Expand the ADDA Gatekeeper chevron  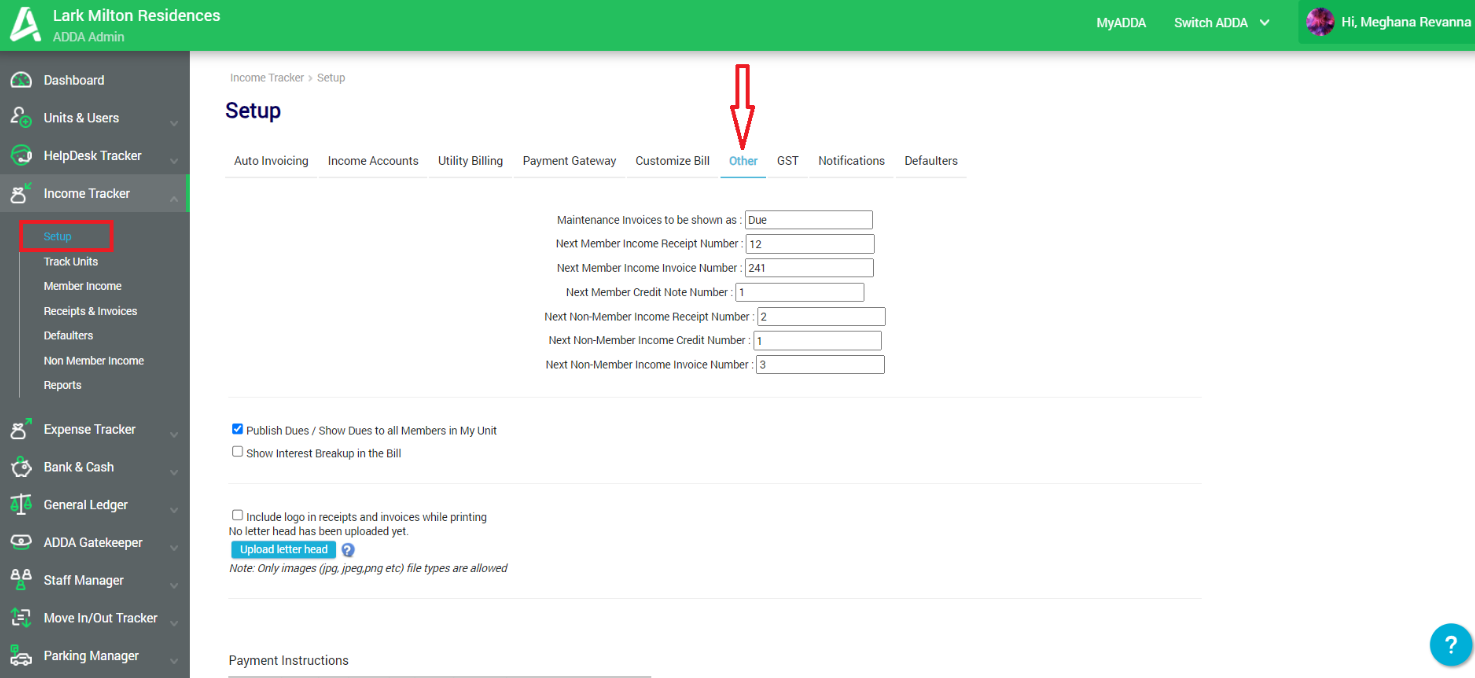[x=174, y=548]
